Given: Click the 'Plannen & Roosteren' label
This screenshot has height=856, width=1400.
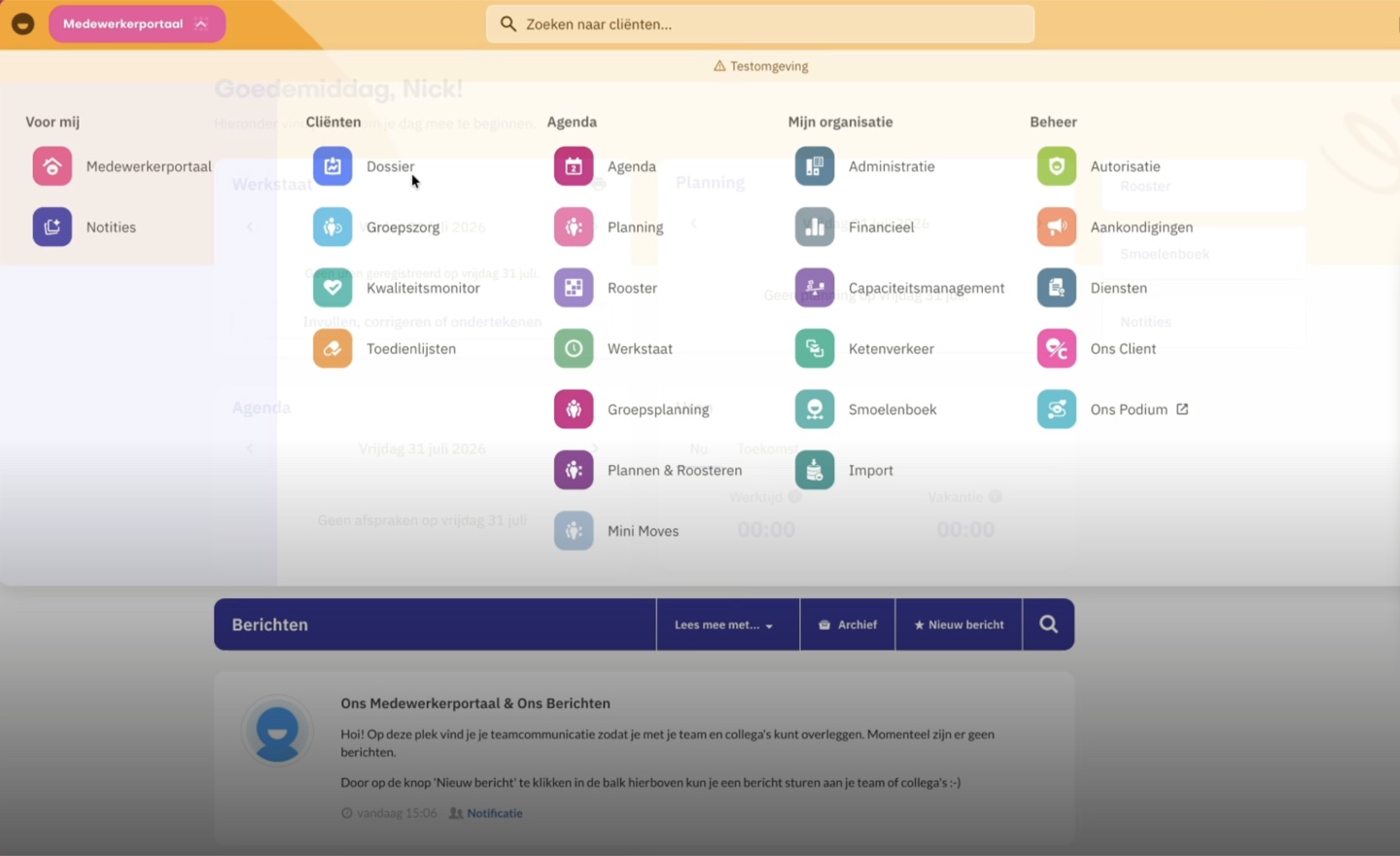Looking at the screenshot, I should click(x=675, y=470).
